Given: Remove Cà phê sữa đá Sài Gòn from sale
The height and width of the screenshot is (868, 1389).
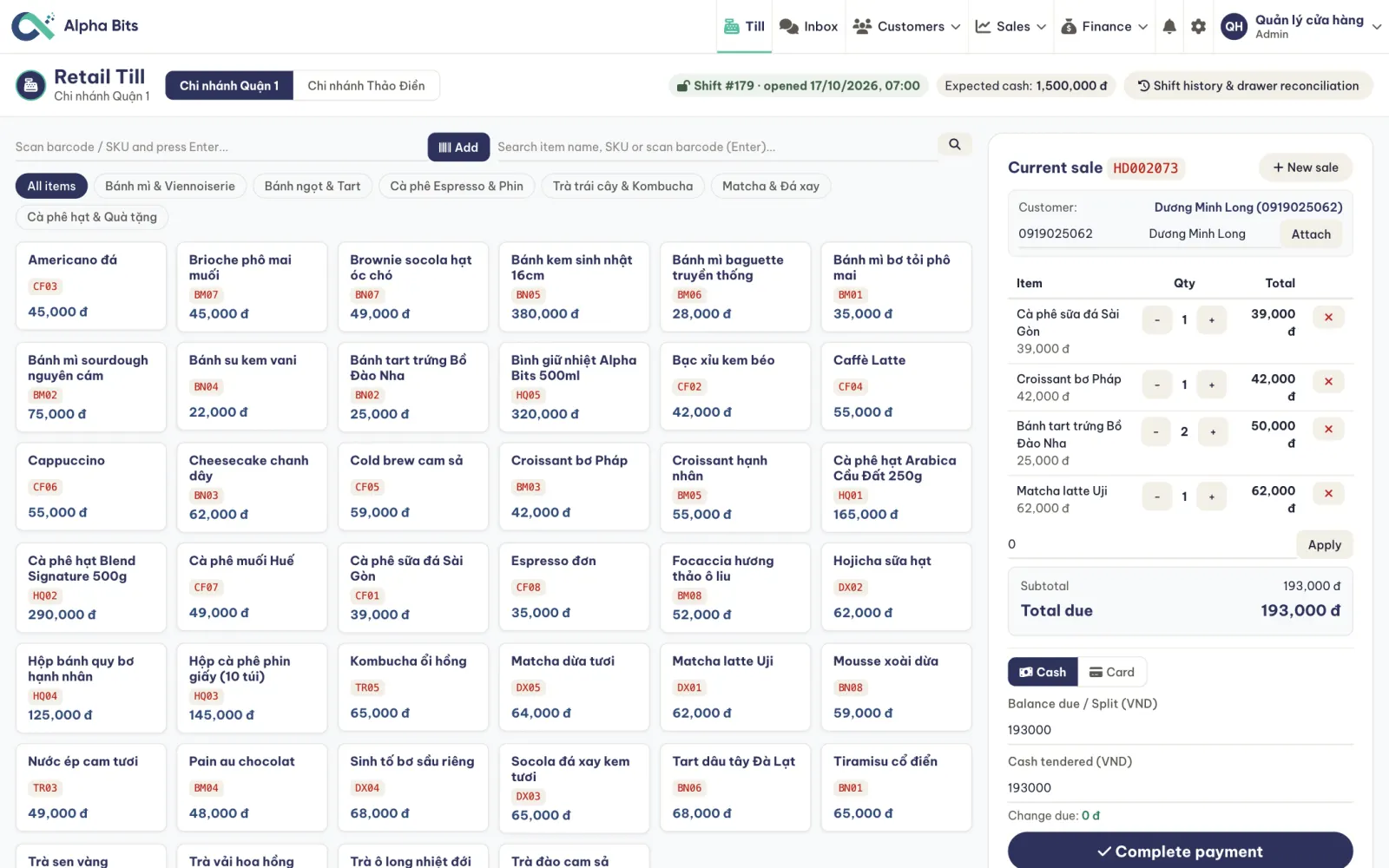Looking at the screenshot, I should coord(1328,318).
